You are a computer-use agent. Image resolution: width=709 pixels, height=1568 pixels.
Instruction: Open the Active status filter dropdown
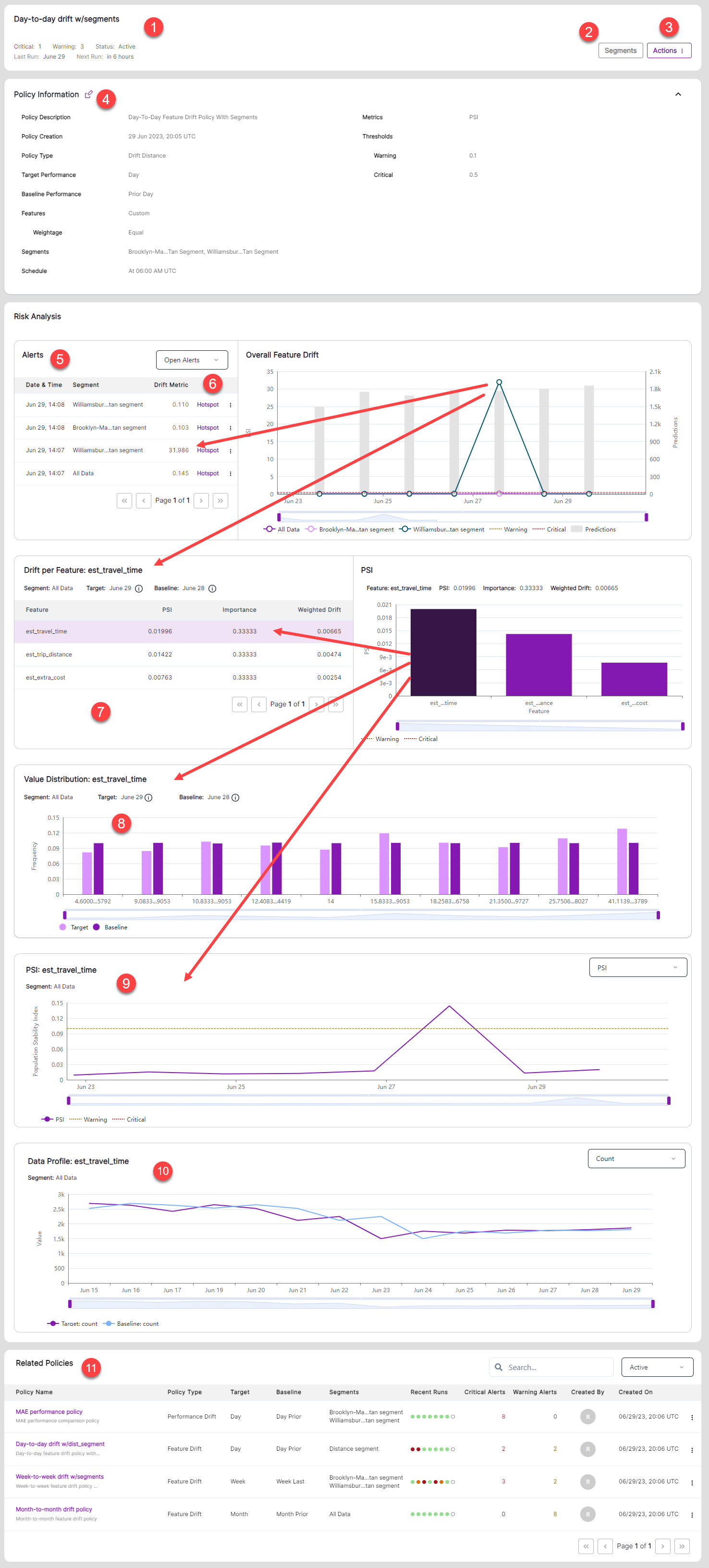pos(657,1367)
